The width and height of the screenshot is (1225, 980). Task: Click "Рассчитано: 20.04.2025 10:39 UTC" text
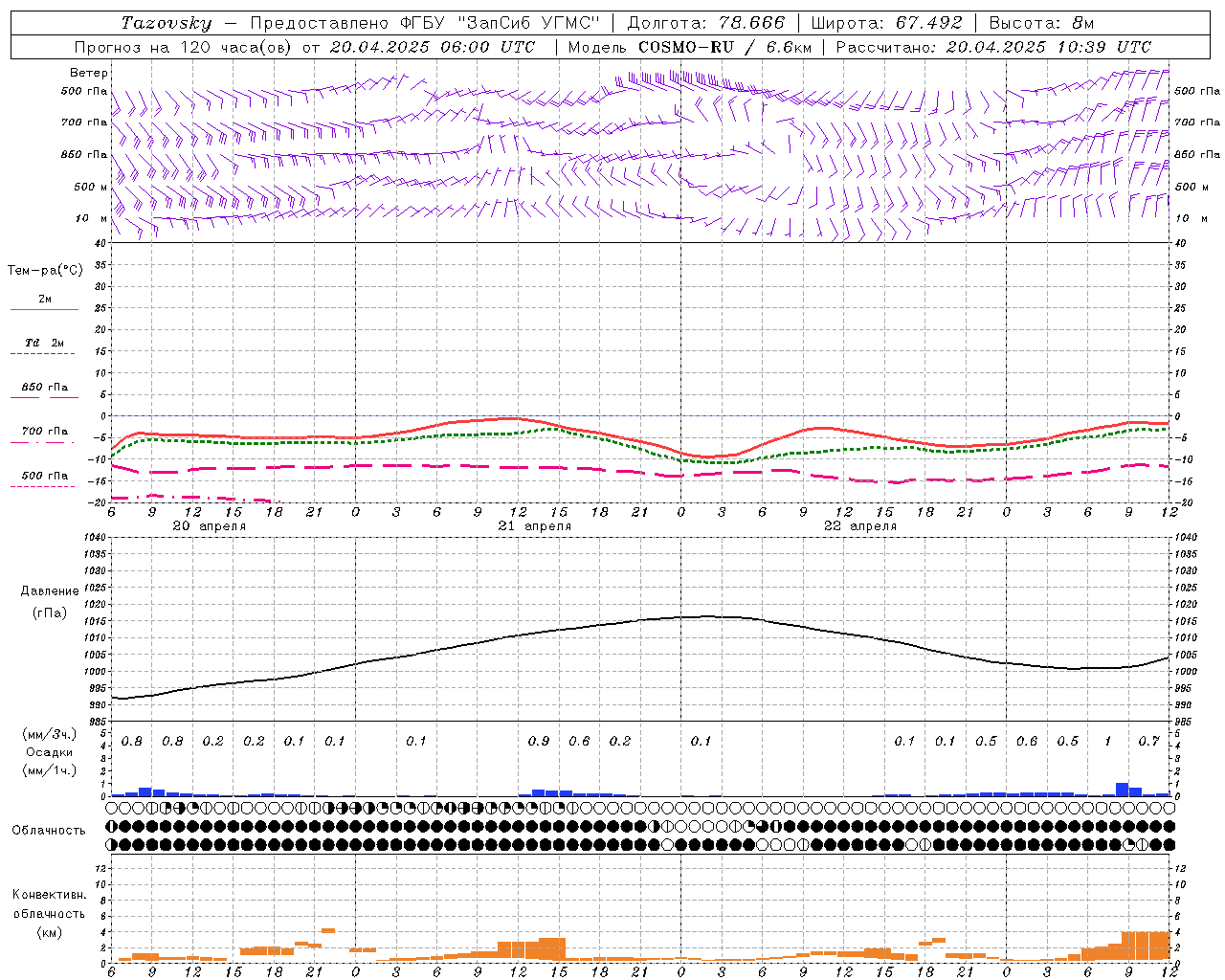pyautogui.click(x=993, y=47)
